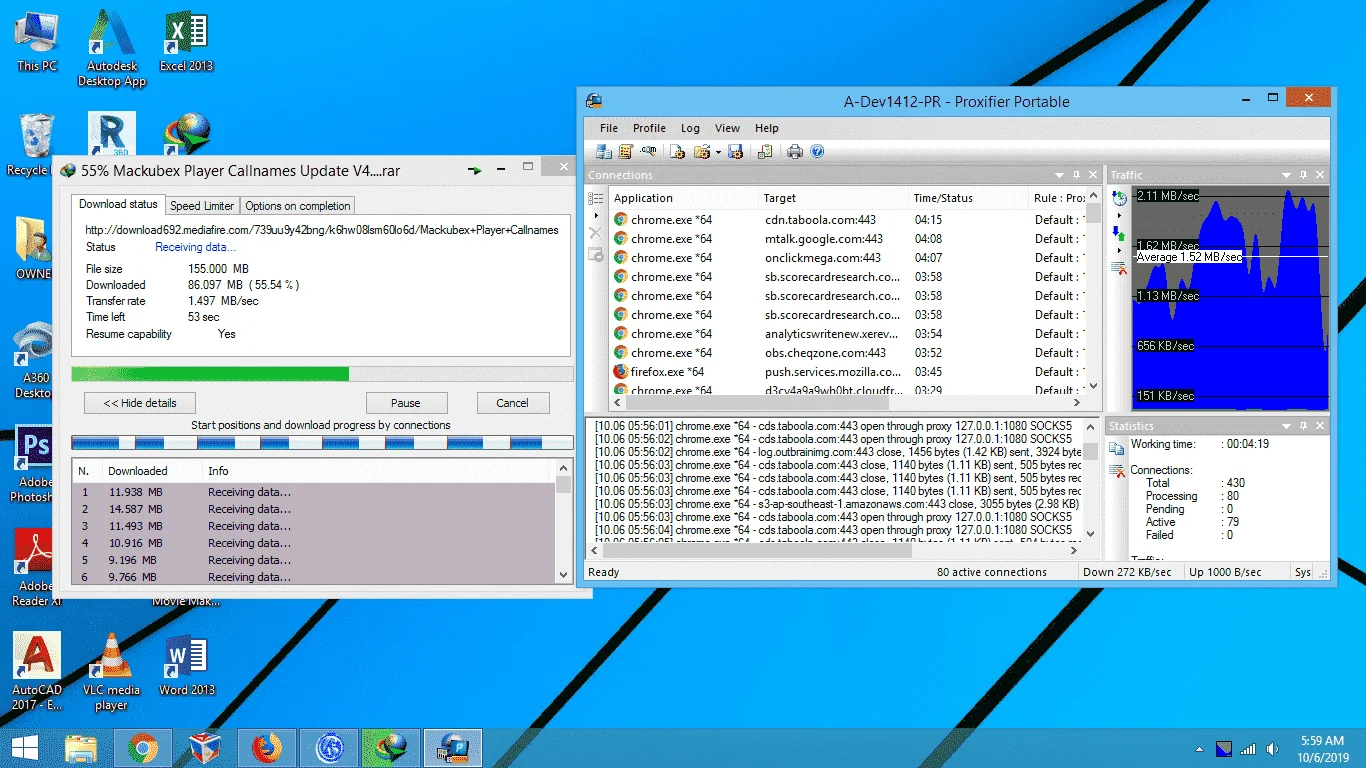This screenshot has width=1366, height=768.
Task: Select download segment row 2 with 14.587 MB
Action: [314, 509]
